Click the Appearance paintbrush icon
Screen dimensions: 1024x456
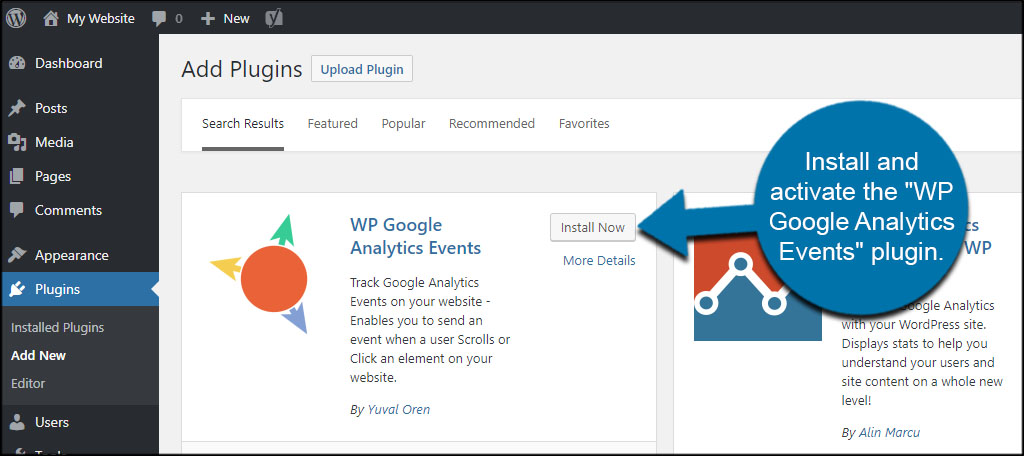tap(17, 255)
